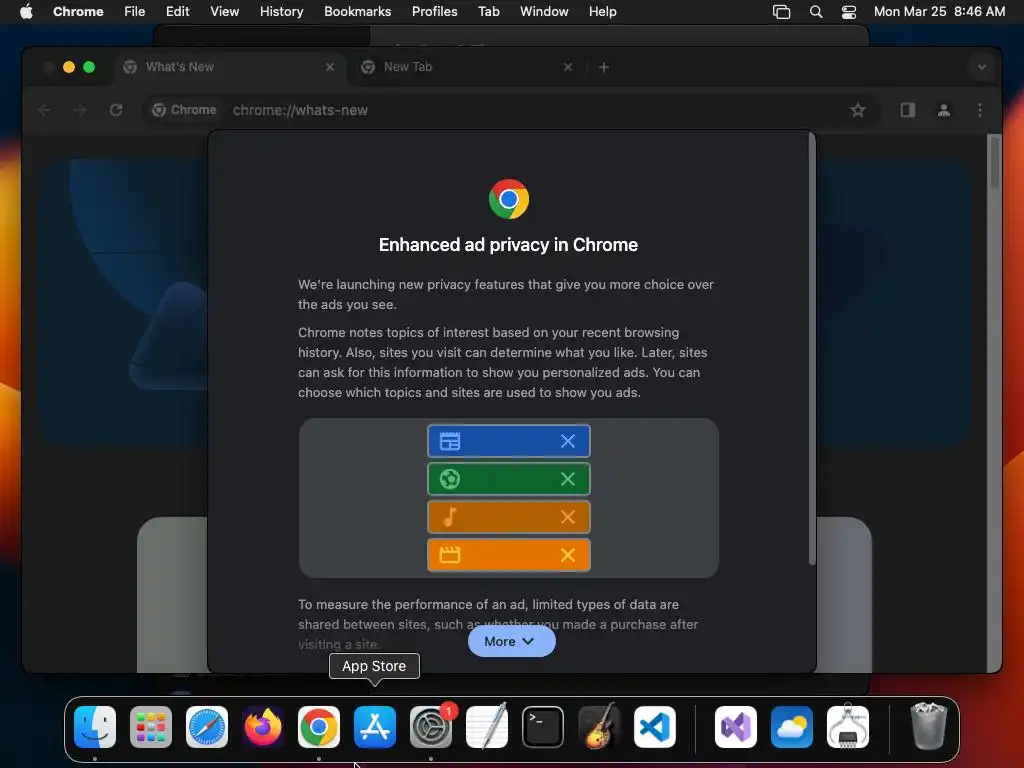
Task: Click the More button in the dialog
Action: click(511, 642)
